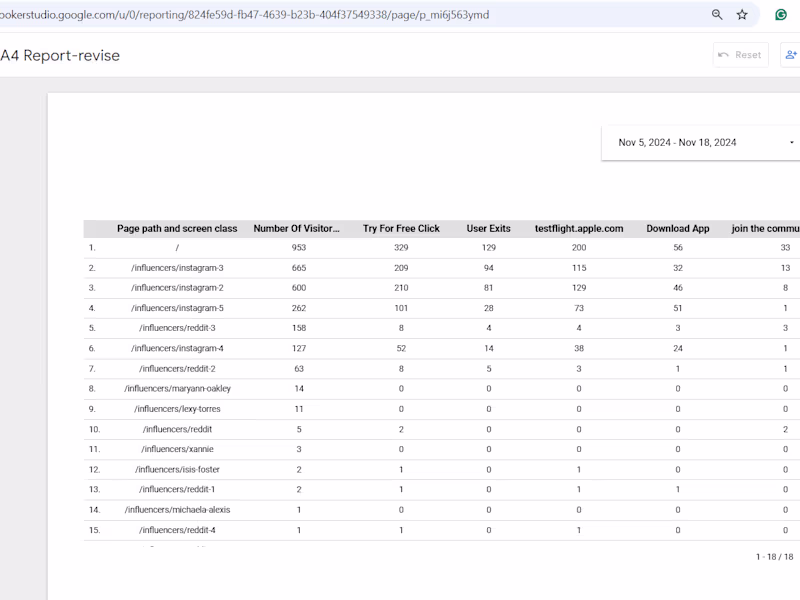Sort by Try For Free Click header
800x600 pixels.
click(x=401, y=229)
